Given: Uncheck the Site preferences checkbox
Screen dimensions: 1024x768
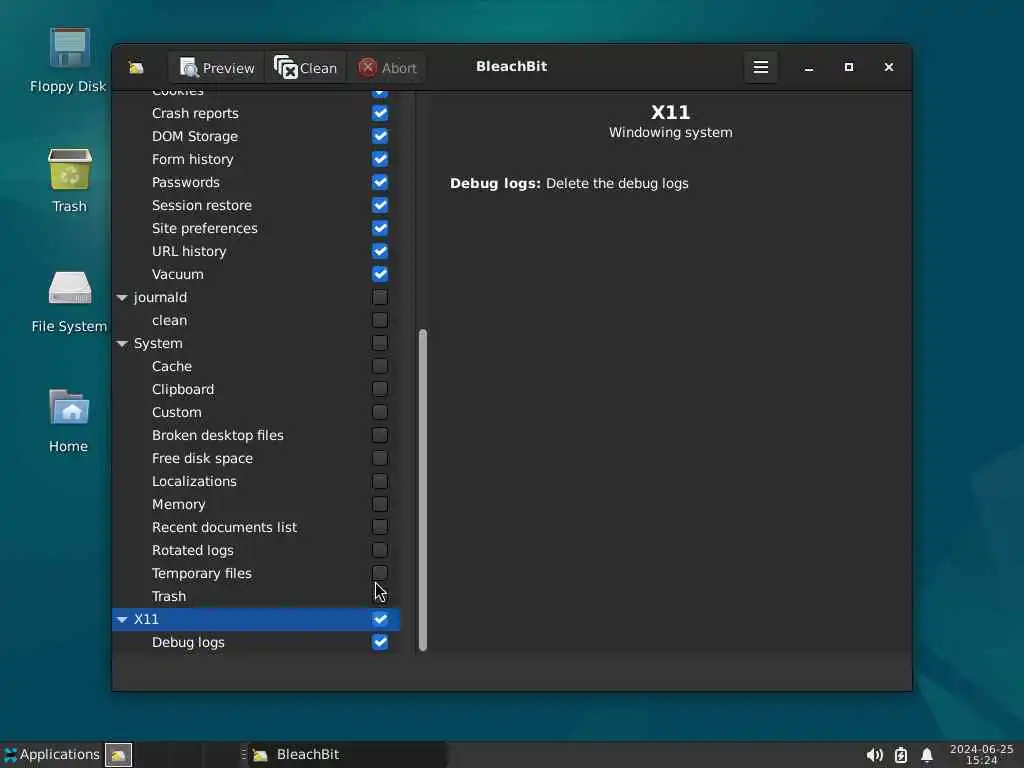Looking at the screenshot, I should tap(380, 228).
